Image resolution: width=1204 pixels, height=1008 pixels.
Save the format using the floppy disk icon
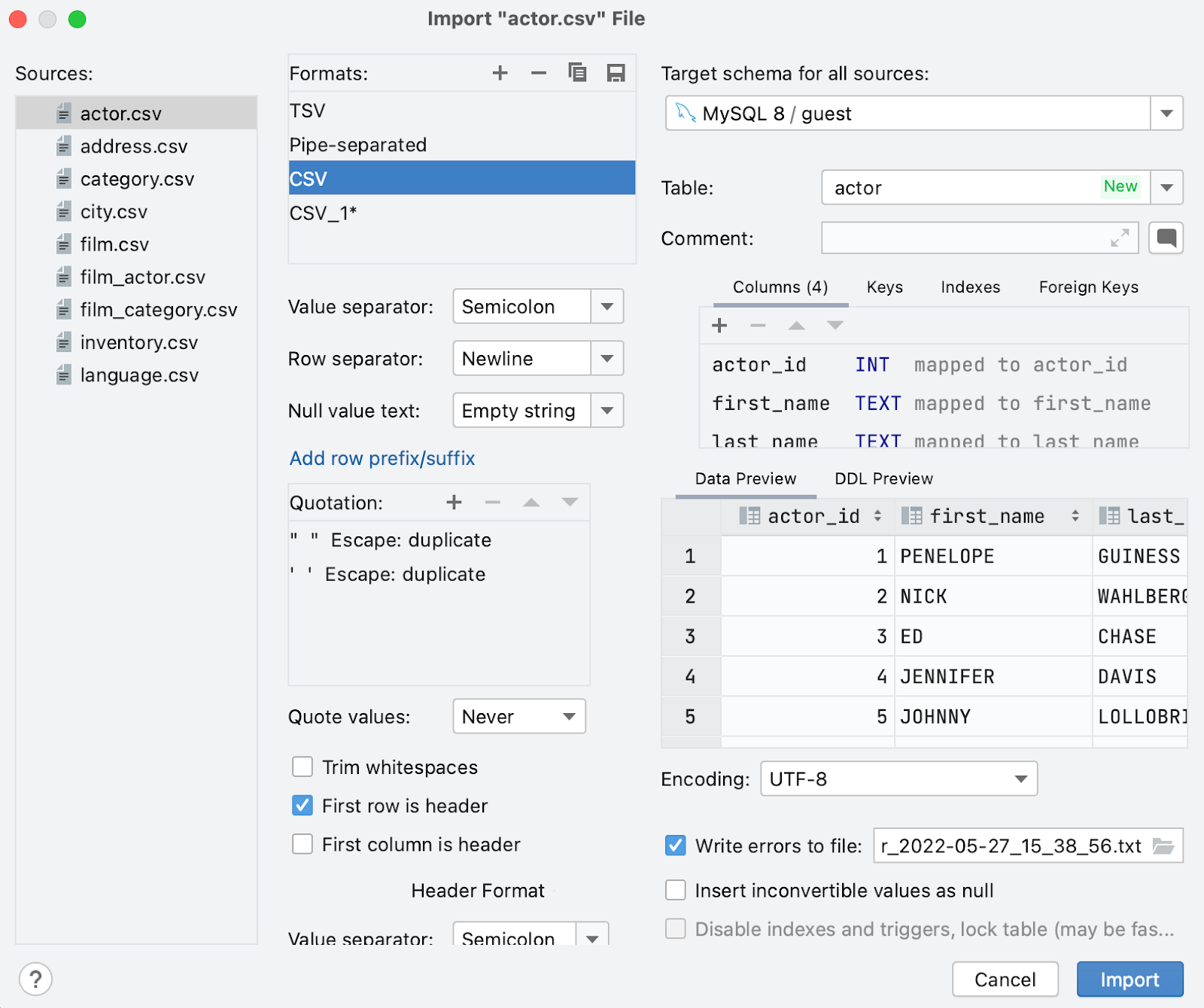[x=616, y=73]
